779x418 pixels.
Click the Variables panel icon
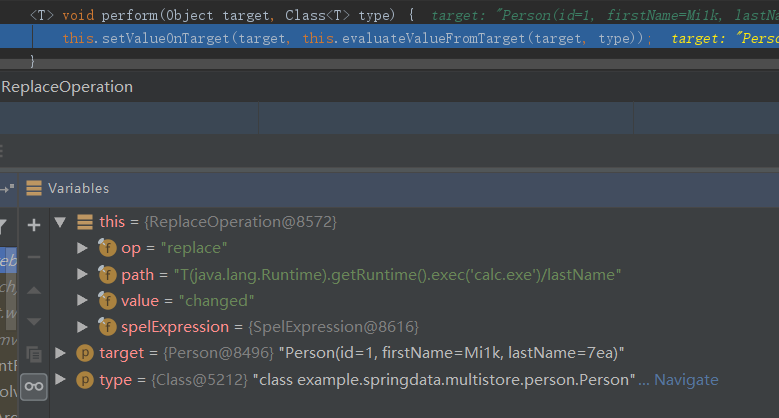pyautogui.click(x=34, y=188)
